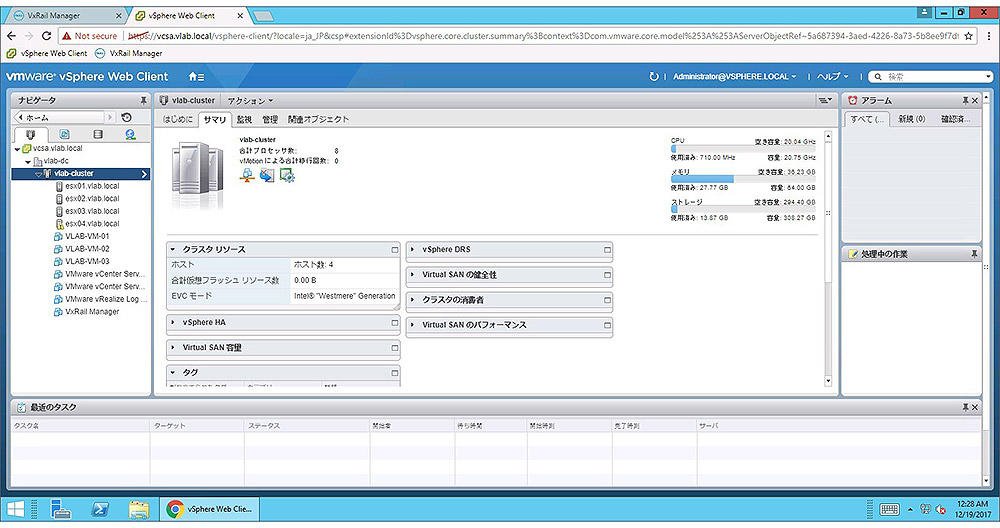Show the 新規 (0) alarms tab
Screen dimensions: 1000x528
tap(911, 119)
